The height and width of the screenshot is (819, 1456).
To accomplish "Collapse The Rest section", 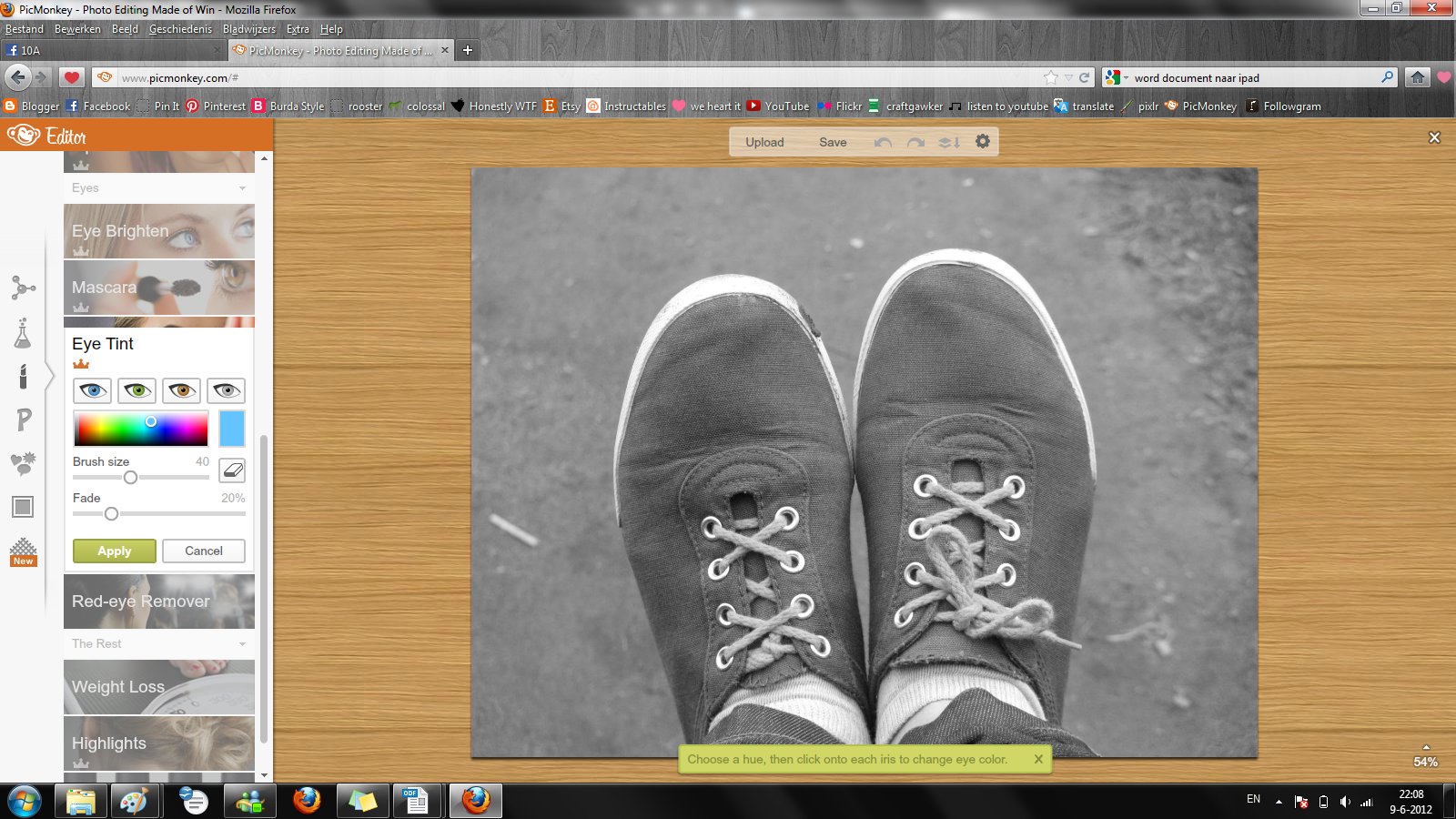I will 159,643.
